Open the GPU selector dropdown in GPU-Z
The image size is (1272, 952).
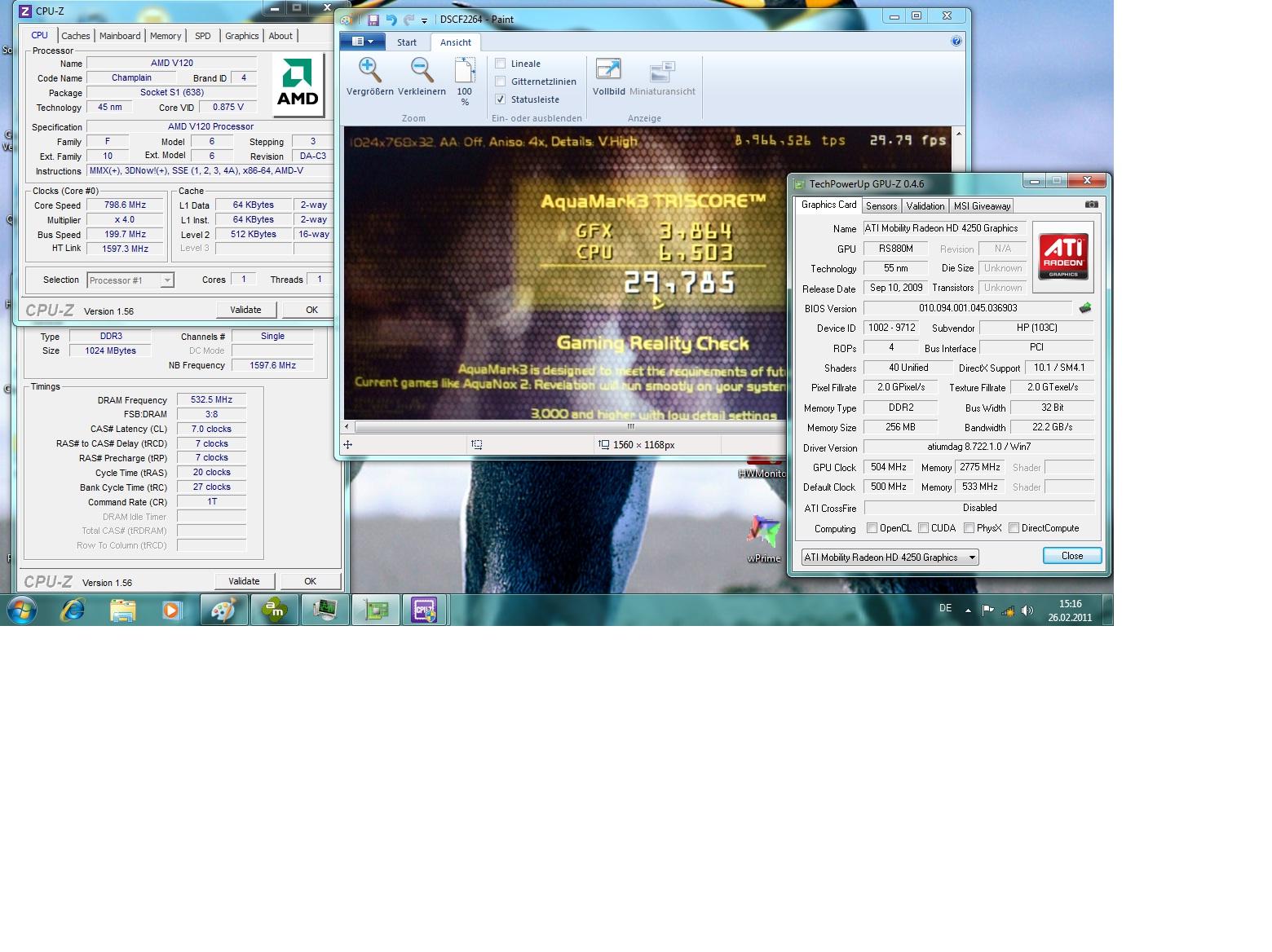click(890, 558)
